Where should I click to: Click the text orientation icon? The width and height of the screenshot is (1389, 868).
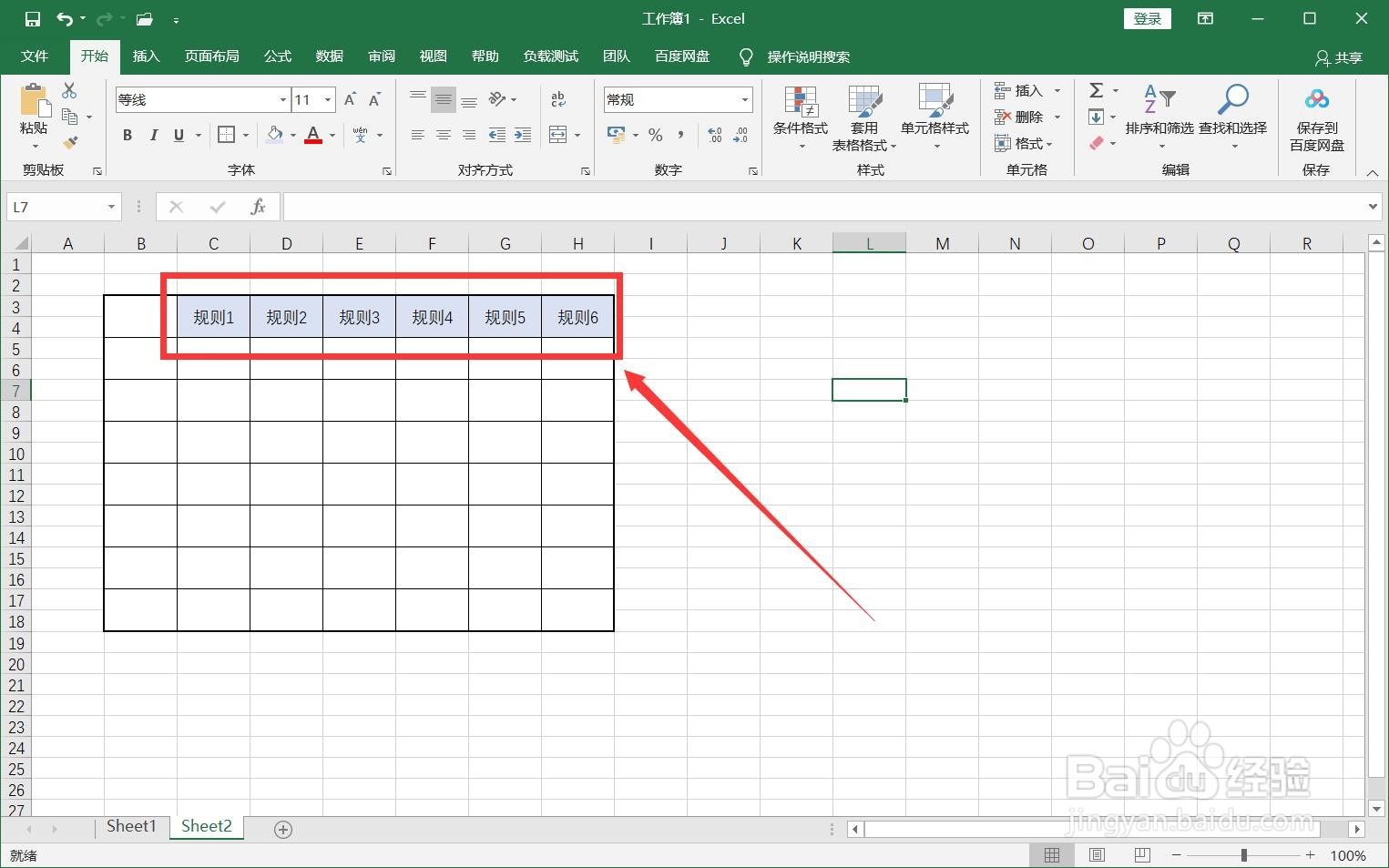coord(497,99)
